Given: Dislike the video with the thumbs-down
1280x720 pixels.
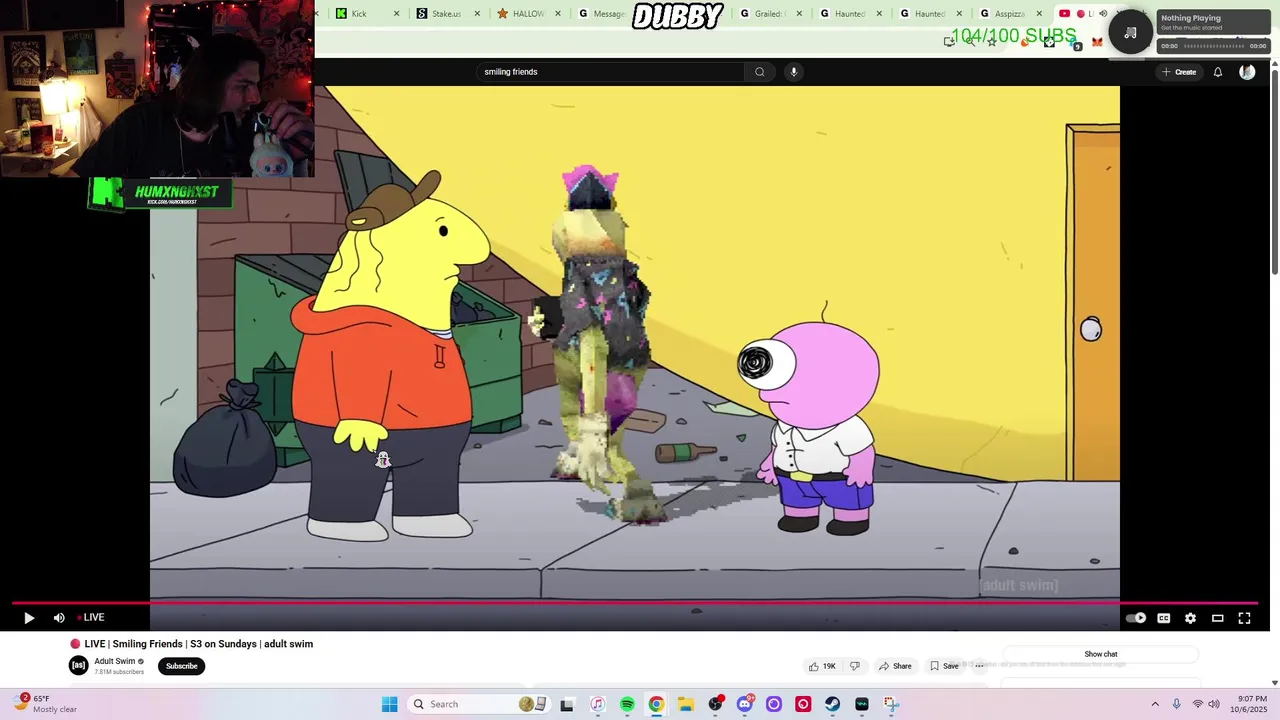Looking at the screenshot, I should click(855, 666).
